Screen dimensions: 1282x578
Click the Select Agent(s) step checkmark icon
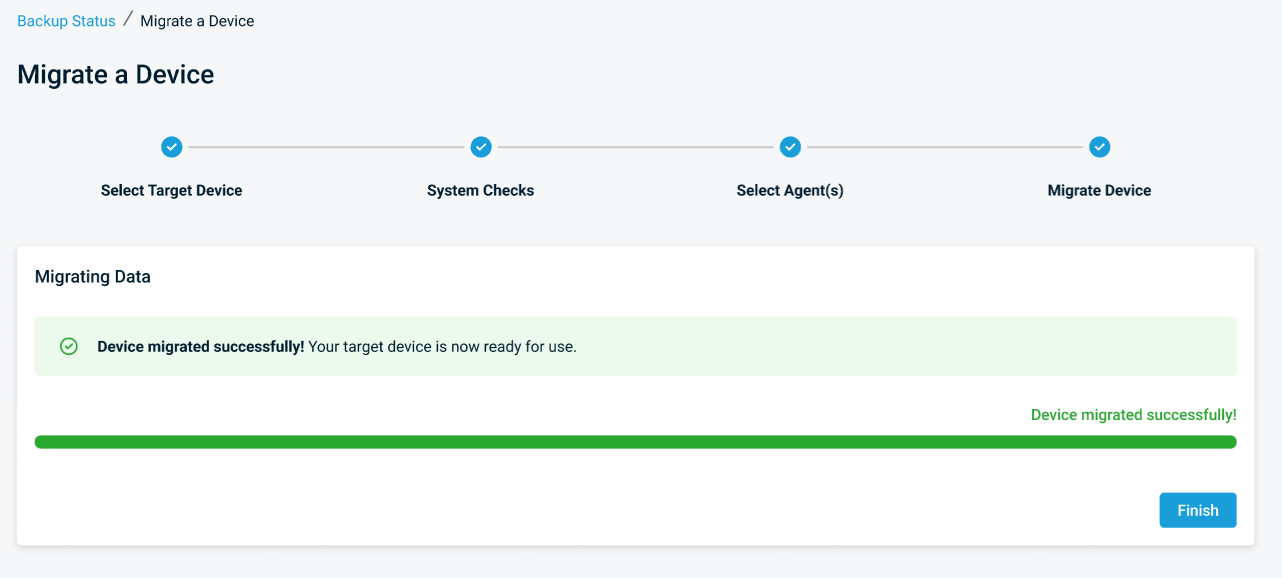(790, 146)
